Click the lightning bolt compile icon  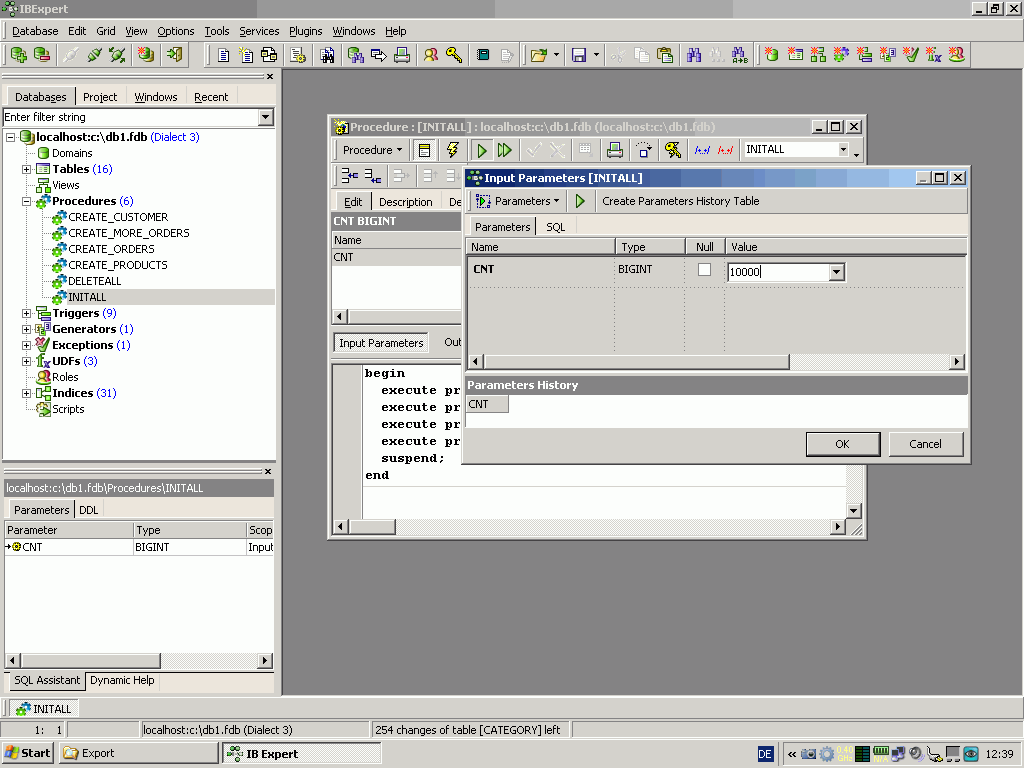pos(453,150)
